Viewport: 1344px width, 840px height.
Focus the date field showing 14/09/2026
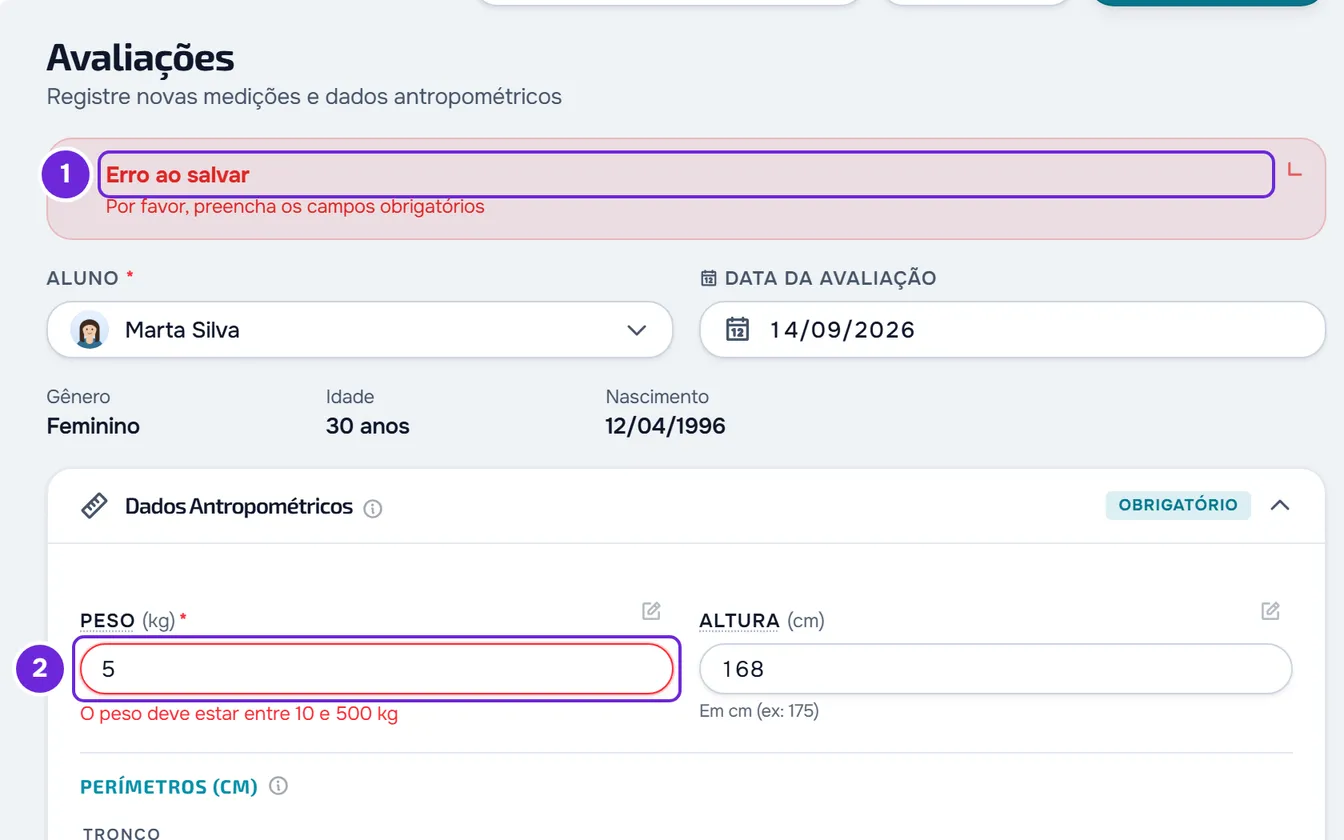click(x=1012, y=330)
